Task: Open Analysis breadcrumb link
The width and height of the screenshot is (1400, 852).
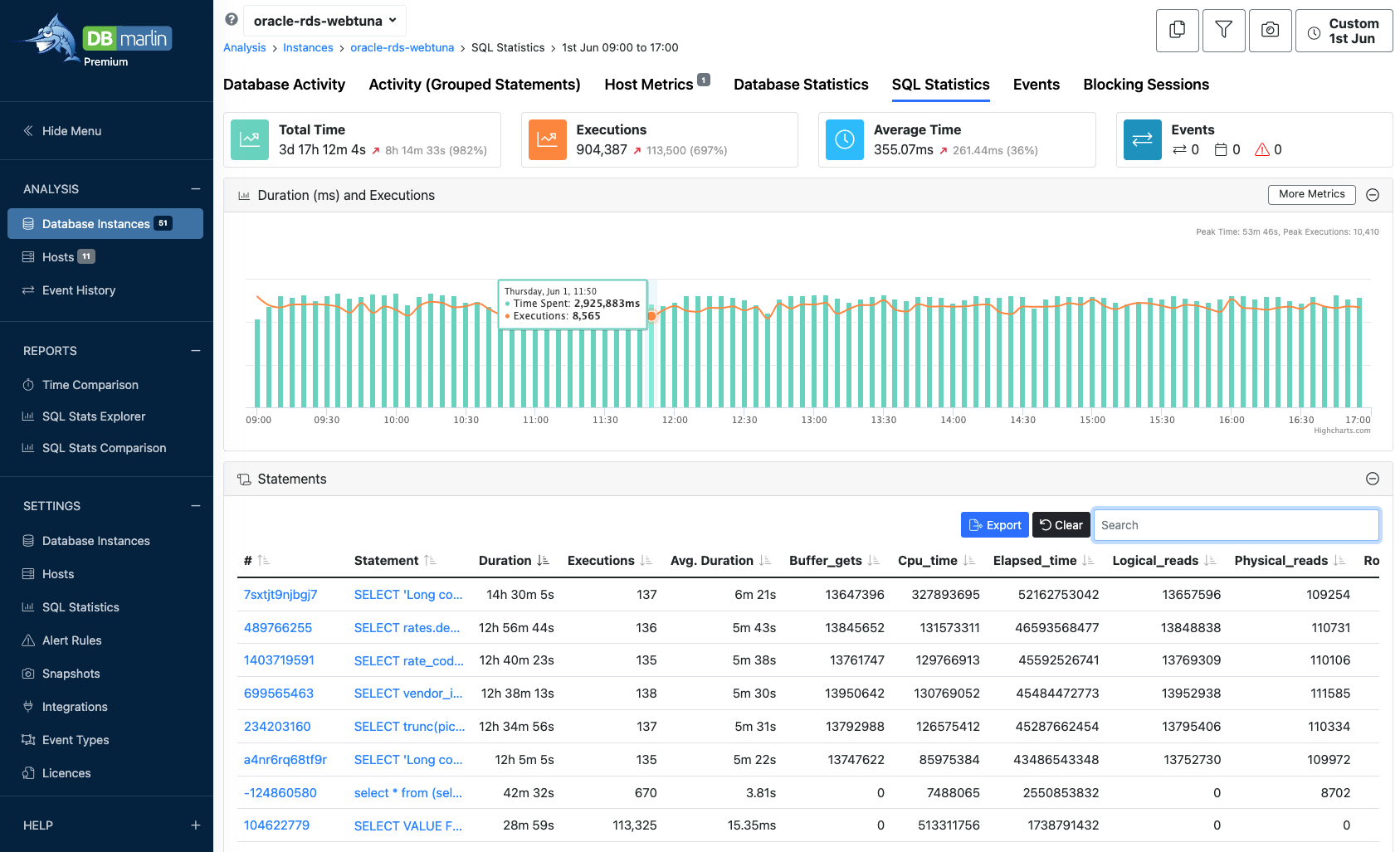Action: 245,47
